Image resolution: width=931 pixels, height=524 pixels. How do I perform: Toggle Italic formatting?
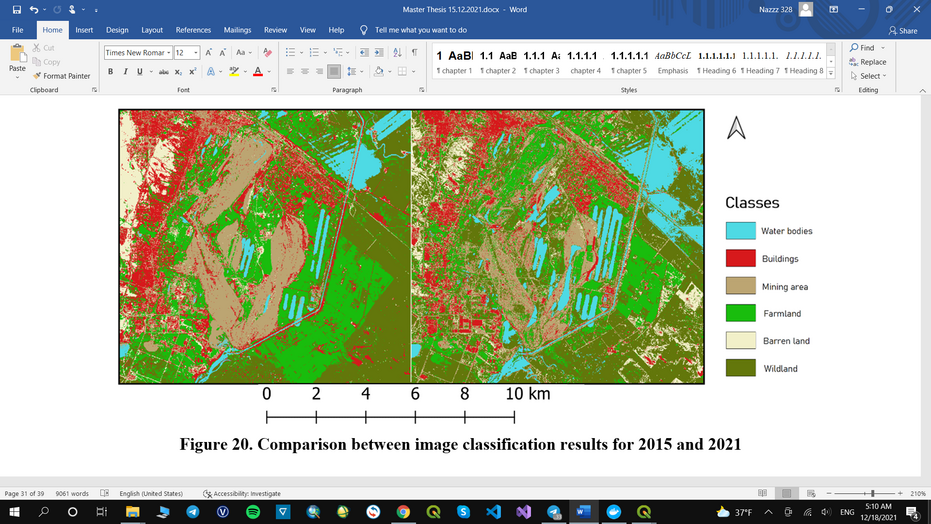coord(125,72)
